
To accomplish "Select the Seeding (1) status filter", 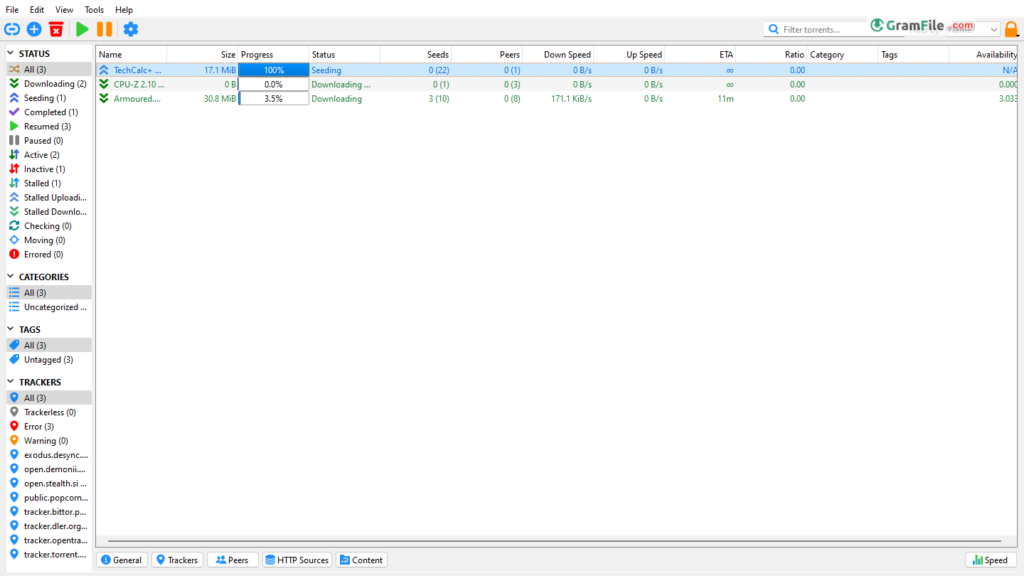I will point(49,98).
